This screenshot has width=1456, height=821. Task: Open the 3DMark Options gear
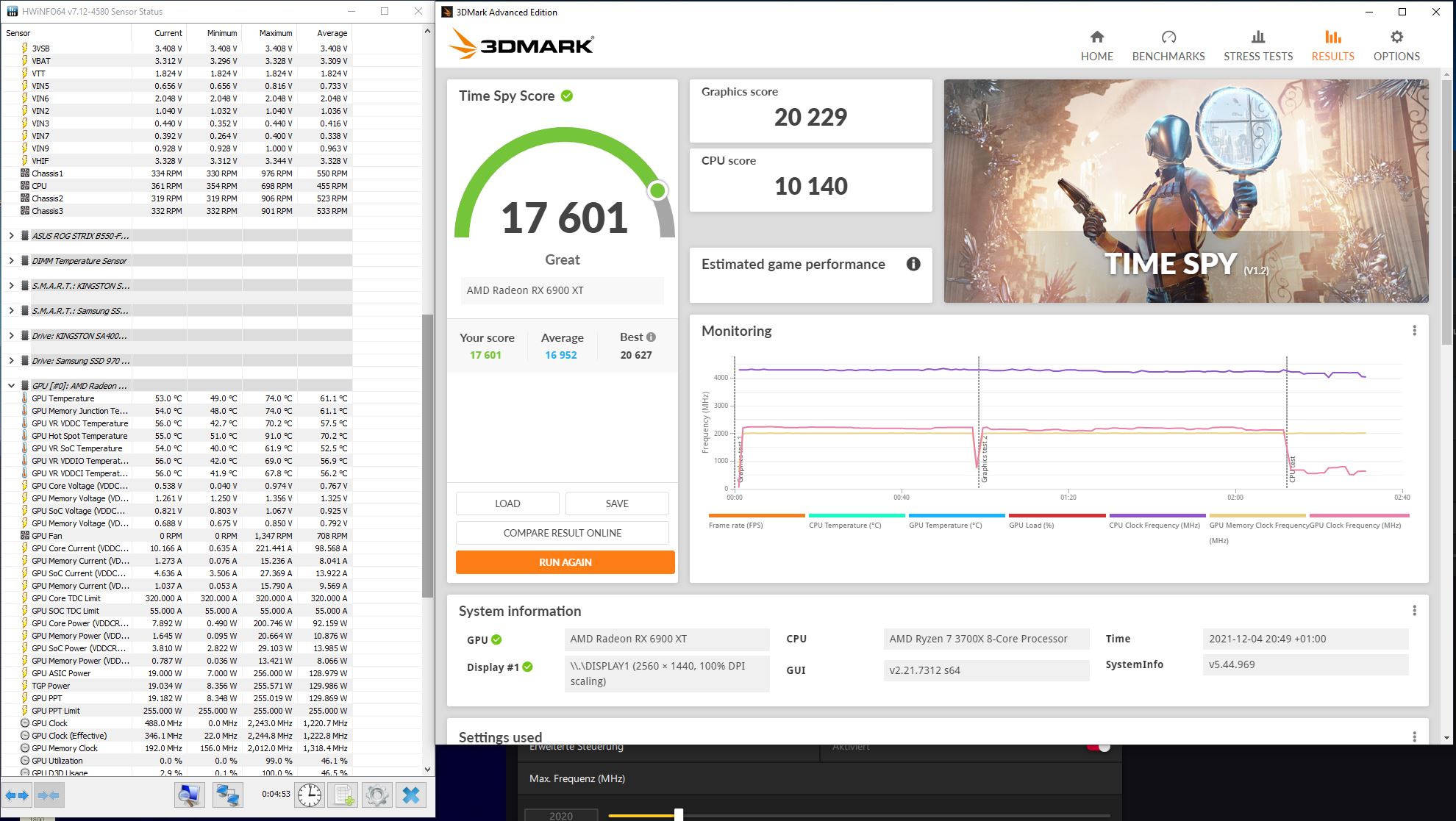tap(1396, 45)
